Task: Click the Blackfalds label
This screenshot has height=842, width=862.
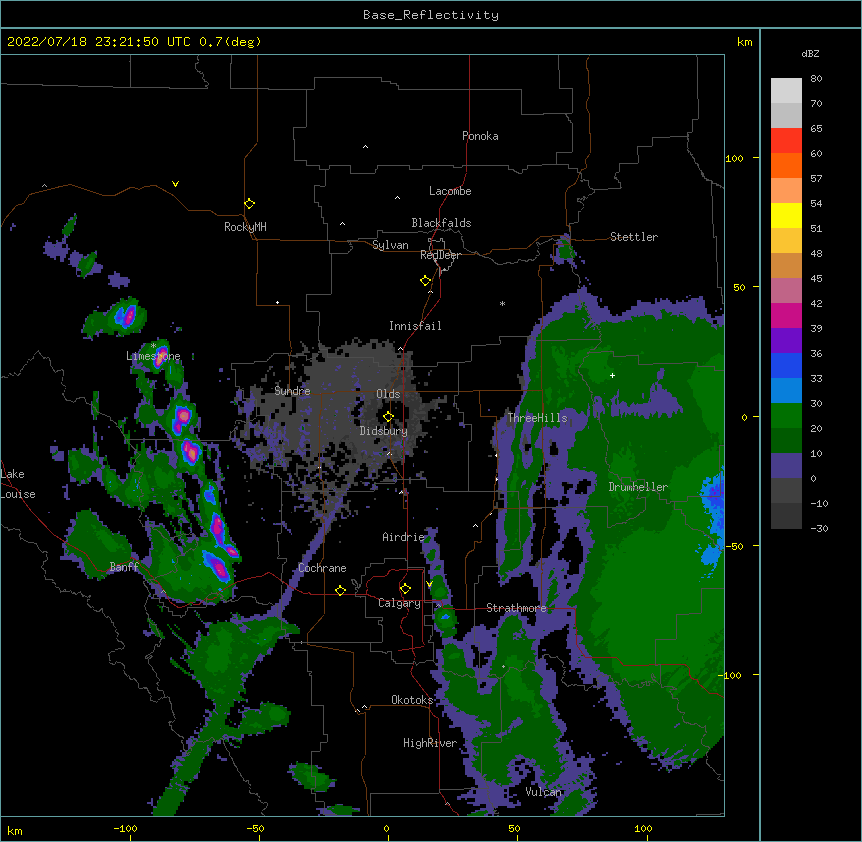Action: pyautogui.click(x=441, y=223)
